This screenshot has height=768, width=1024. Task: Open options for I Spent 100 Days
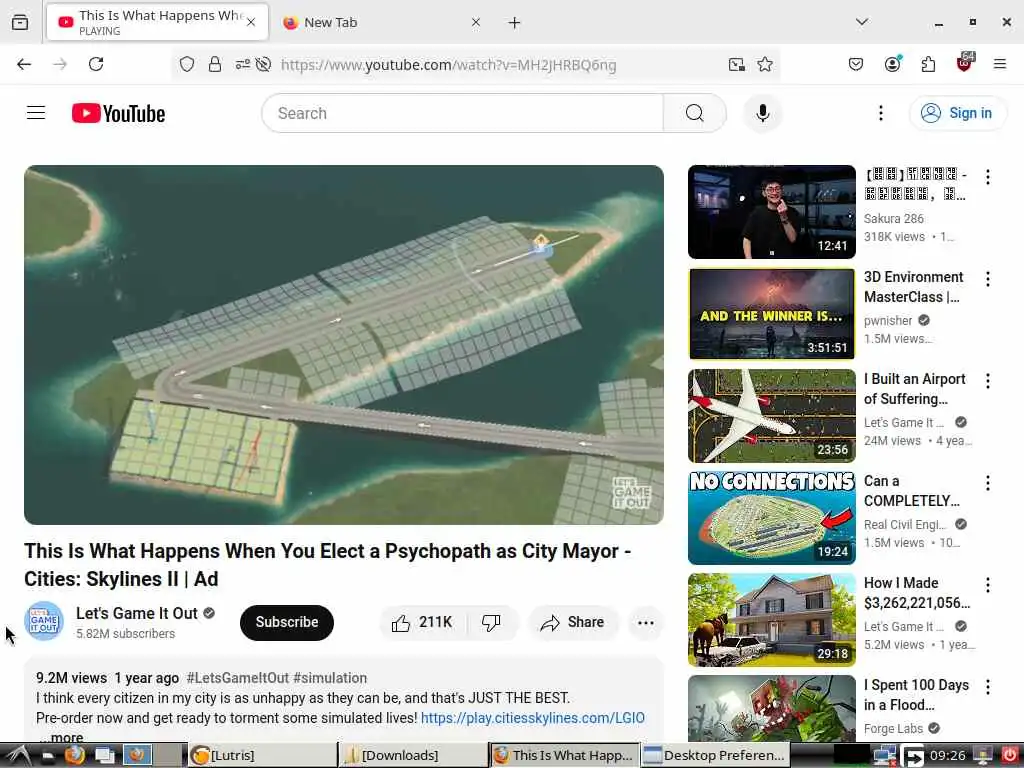987,686
